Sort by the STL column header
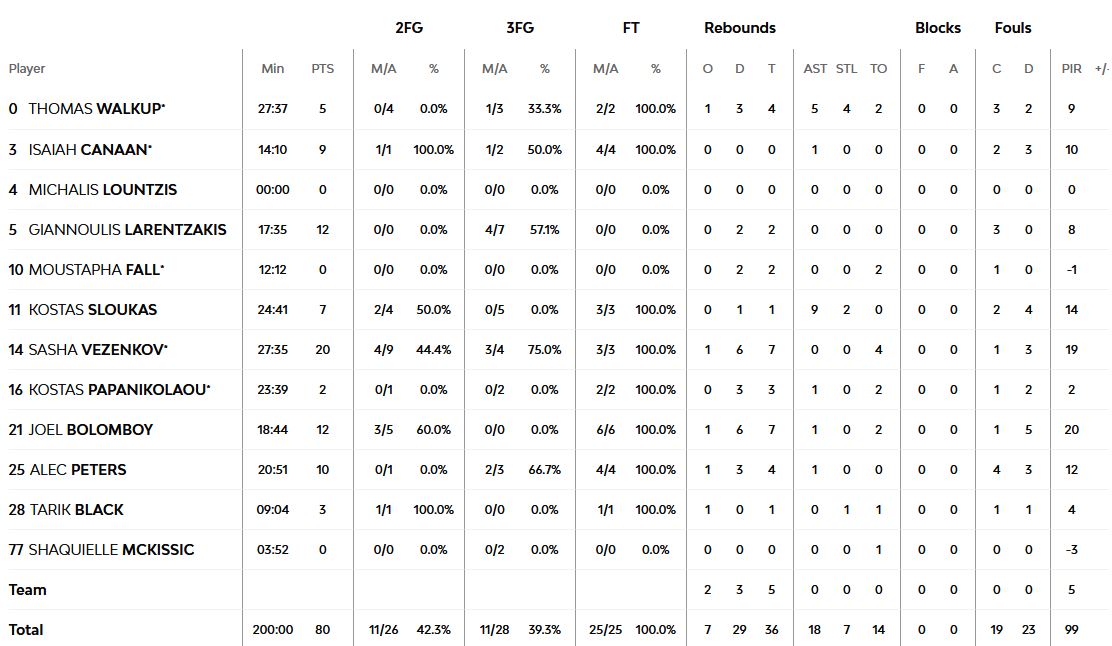Viewport: 1112px width, 646px height. tap(846, 69)
